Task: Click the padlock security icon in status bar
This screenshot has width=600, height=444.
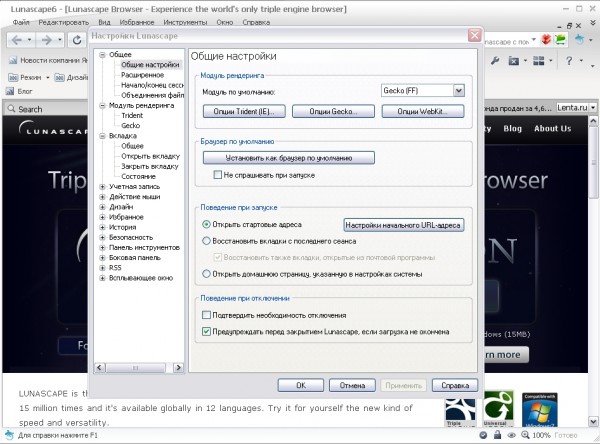Action: (x=497, y=435)
